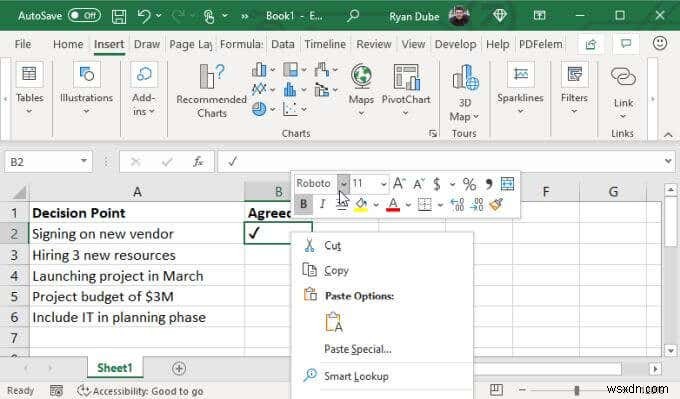Open the Charts dialog launcher
Viewport: 680px width, 399px height.
coord(433,134)
